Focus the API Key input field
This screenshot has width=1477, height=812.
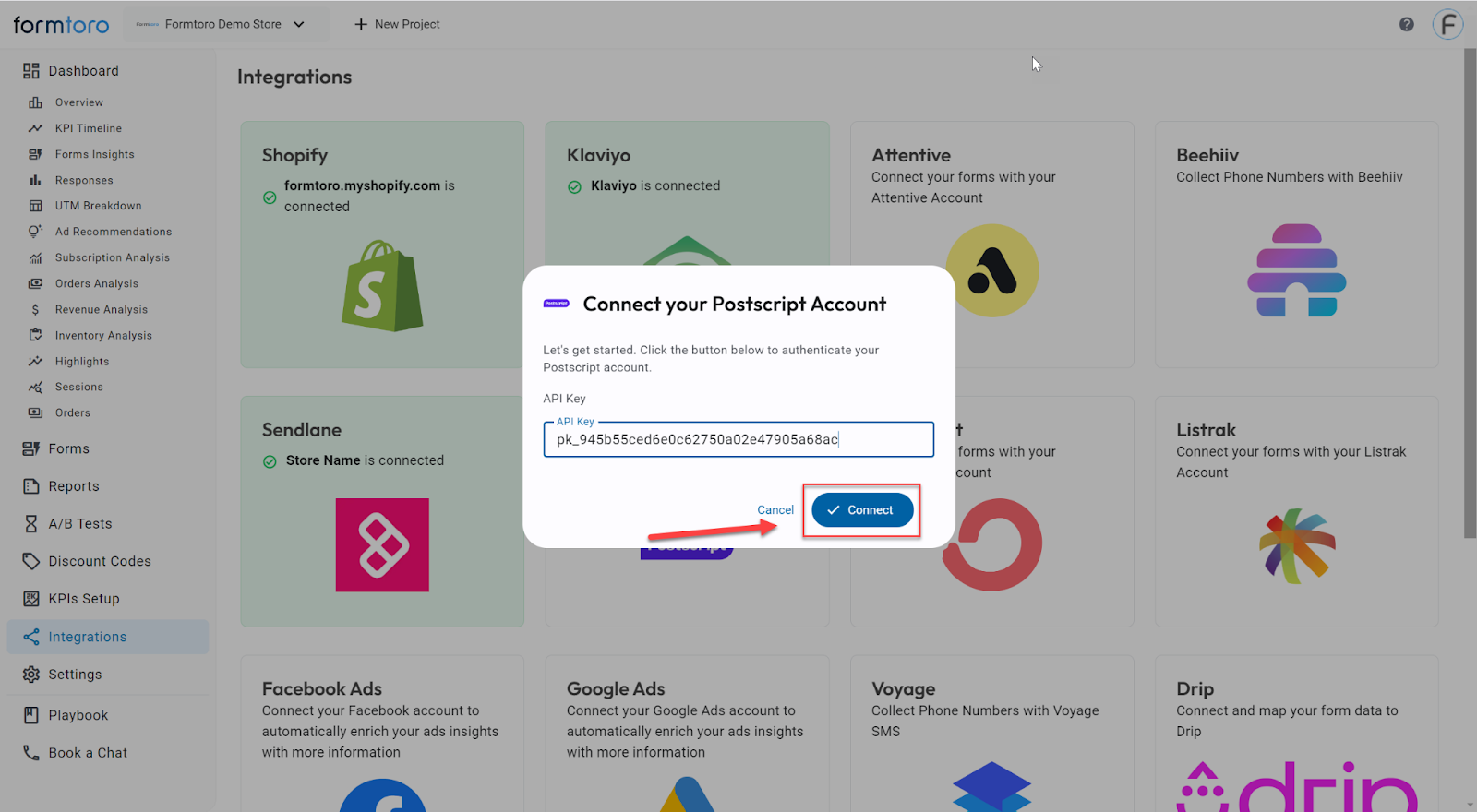[x=738, y=439]
